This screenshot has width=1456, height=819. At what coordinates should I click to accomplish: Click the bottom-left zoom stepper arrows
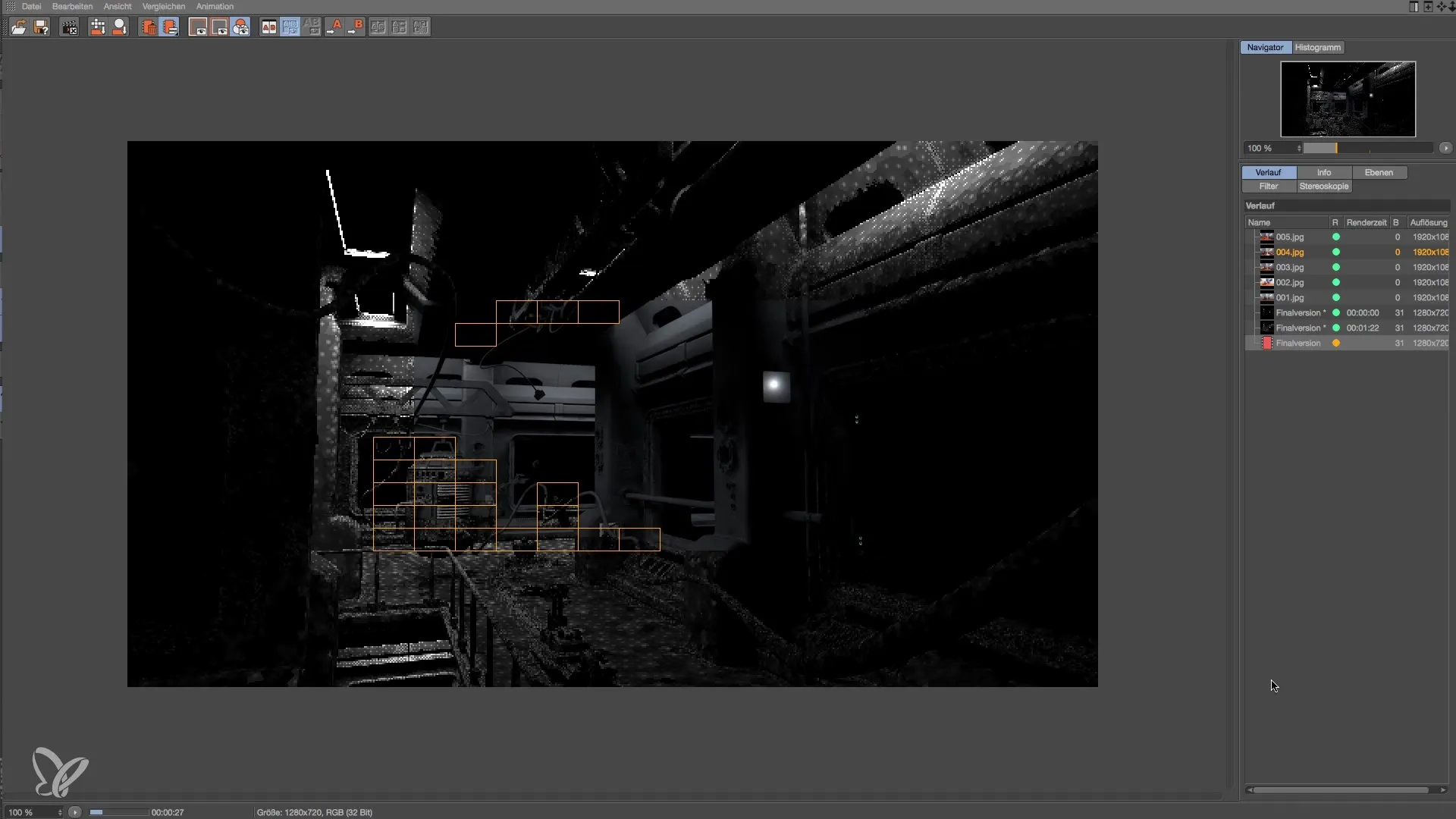[60, 812]
